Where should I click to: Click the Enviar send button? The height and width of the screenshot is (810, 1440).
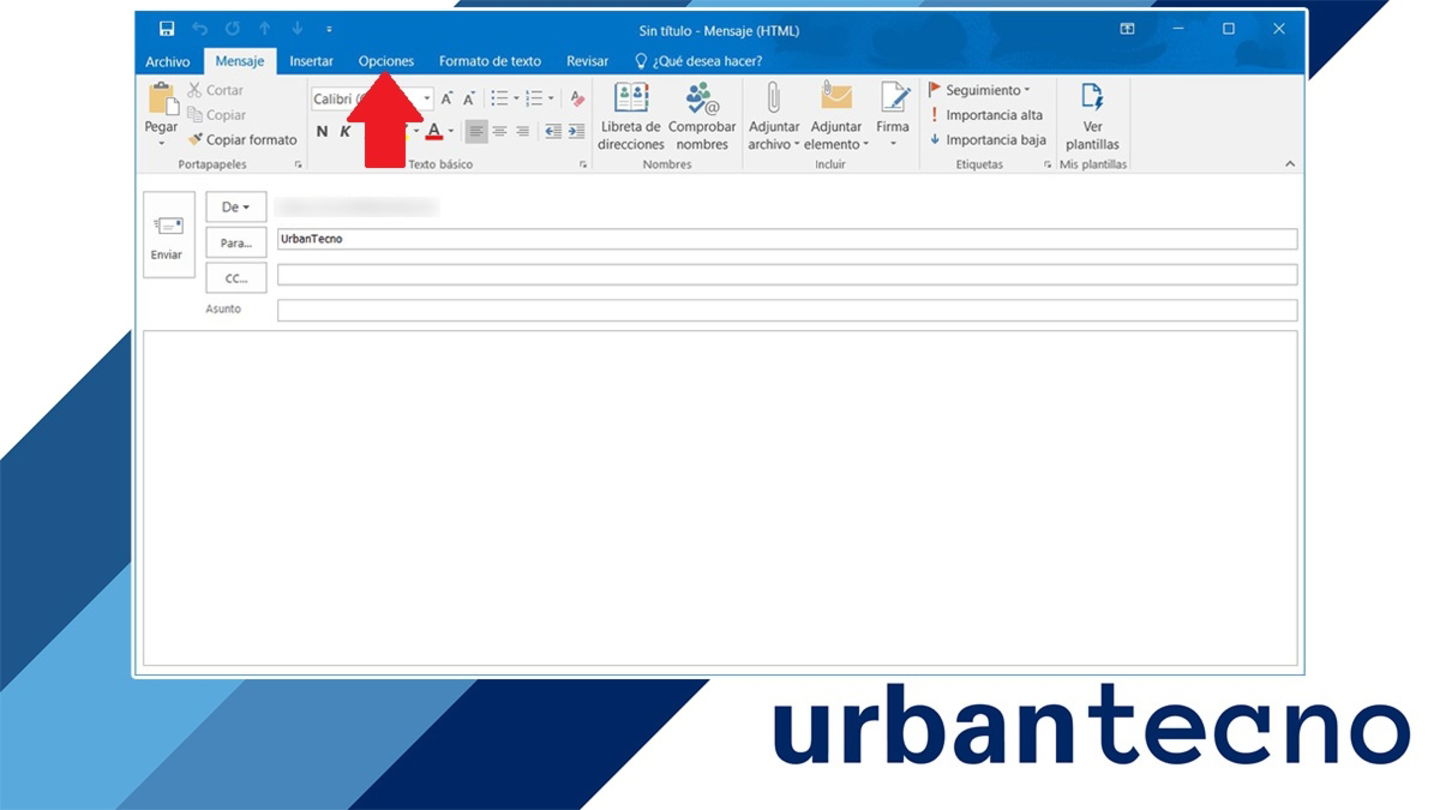coord(168,235)
